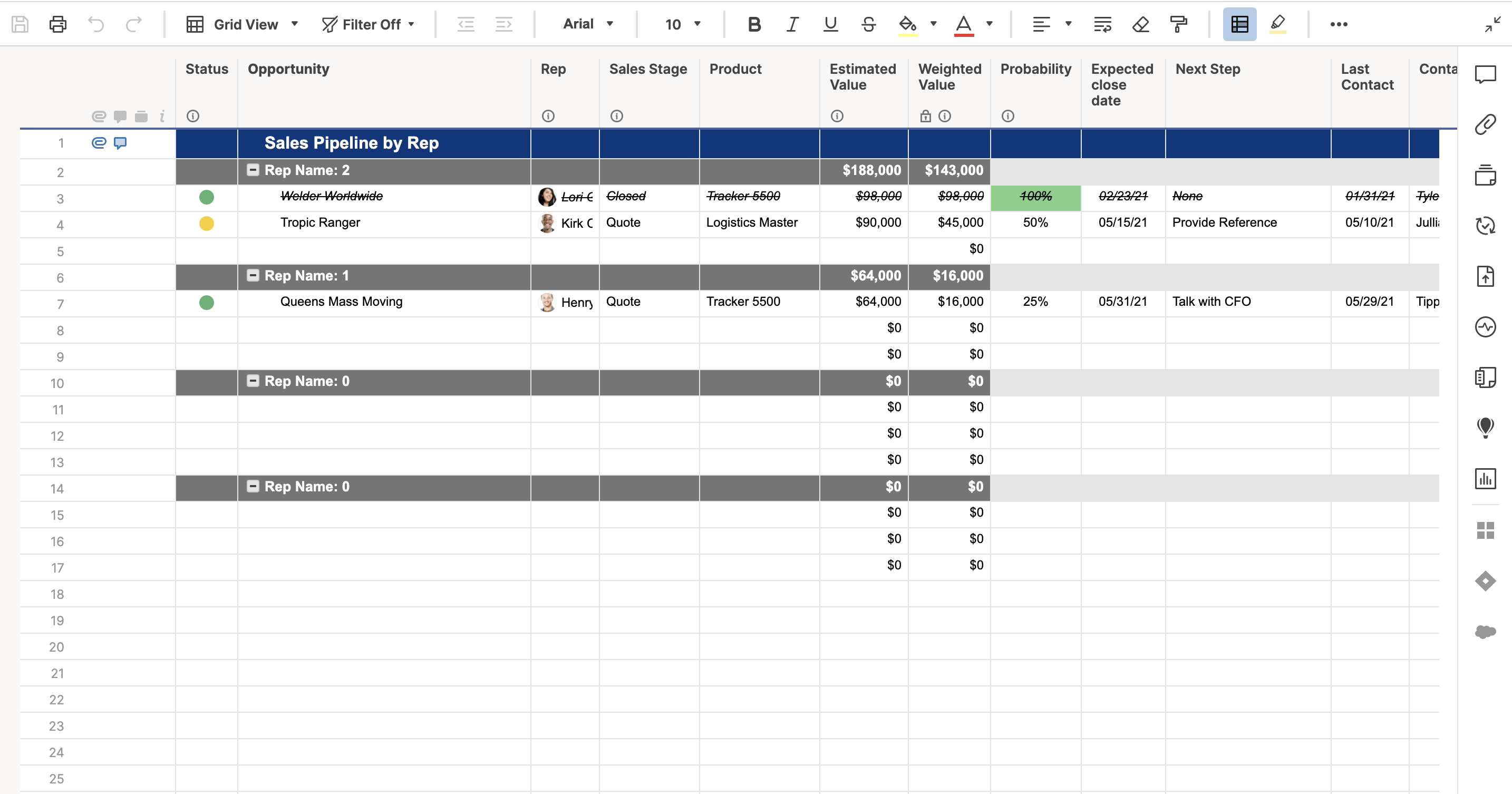1512x794 pixels.
Task: Open the Sheet Summary panel
Action: 1486,377
